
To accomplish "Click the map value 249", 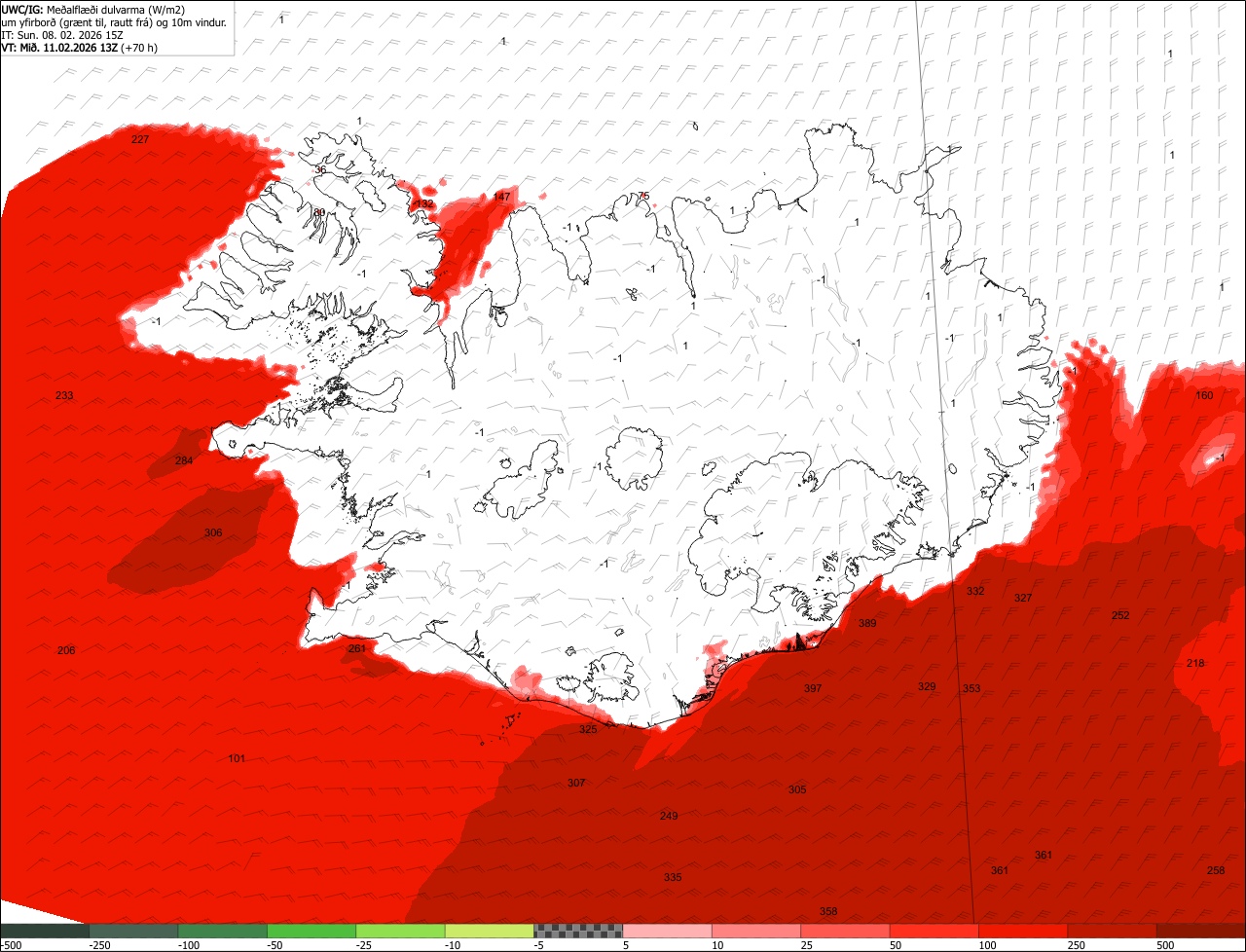I will (x=669, y=816).
